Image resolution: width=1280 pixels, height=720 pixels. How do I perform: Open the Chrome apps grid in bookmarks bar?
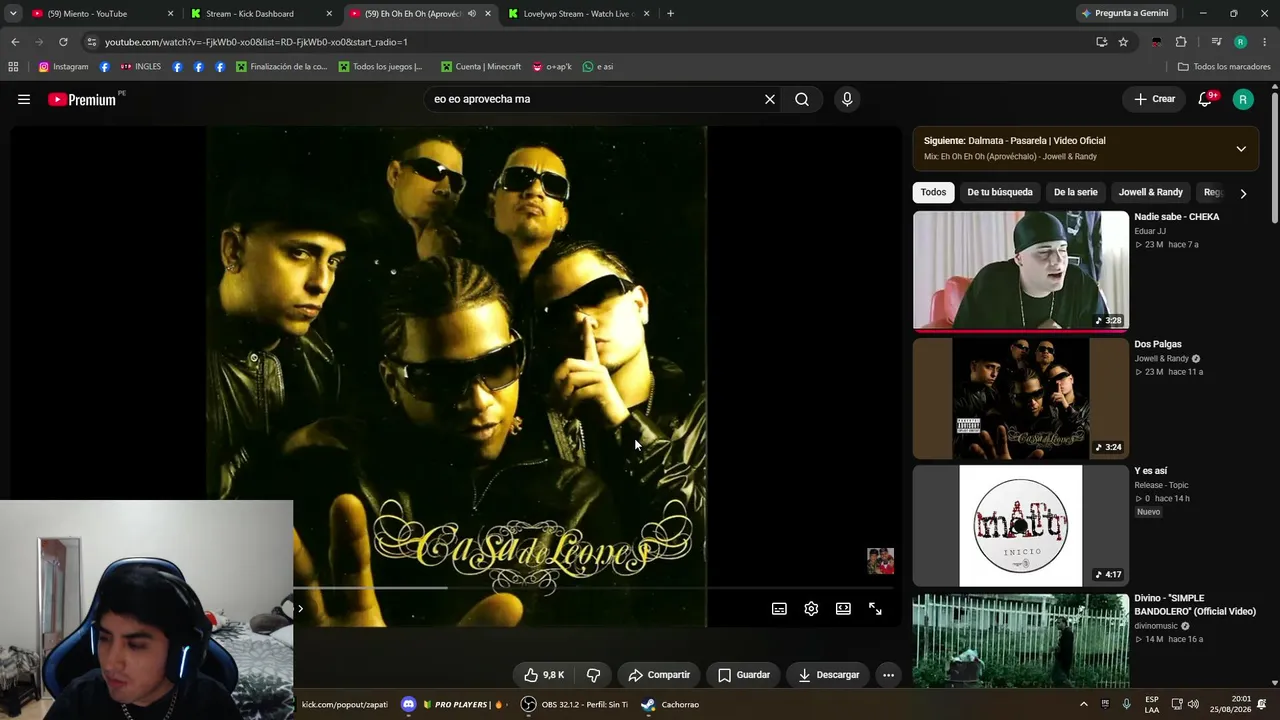(x=13, y=67)
